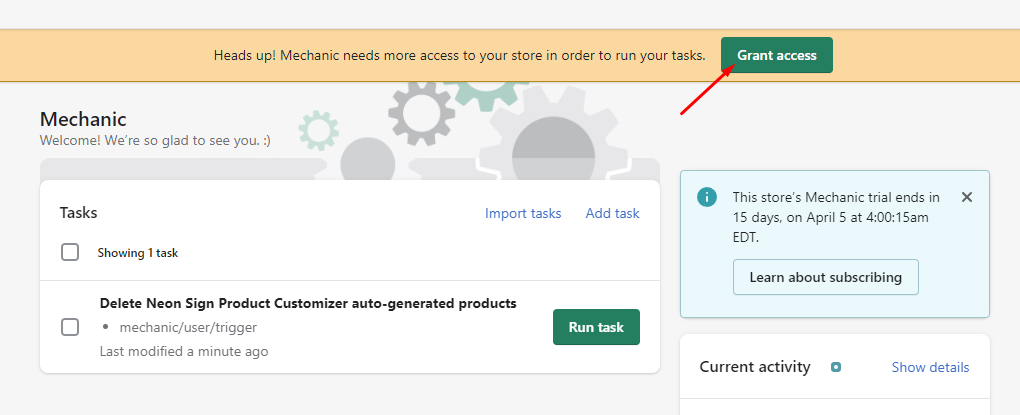1020x415 pixels.
Task: Click the info icon in trial notice
Action: point(707,197)
